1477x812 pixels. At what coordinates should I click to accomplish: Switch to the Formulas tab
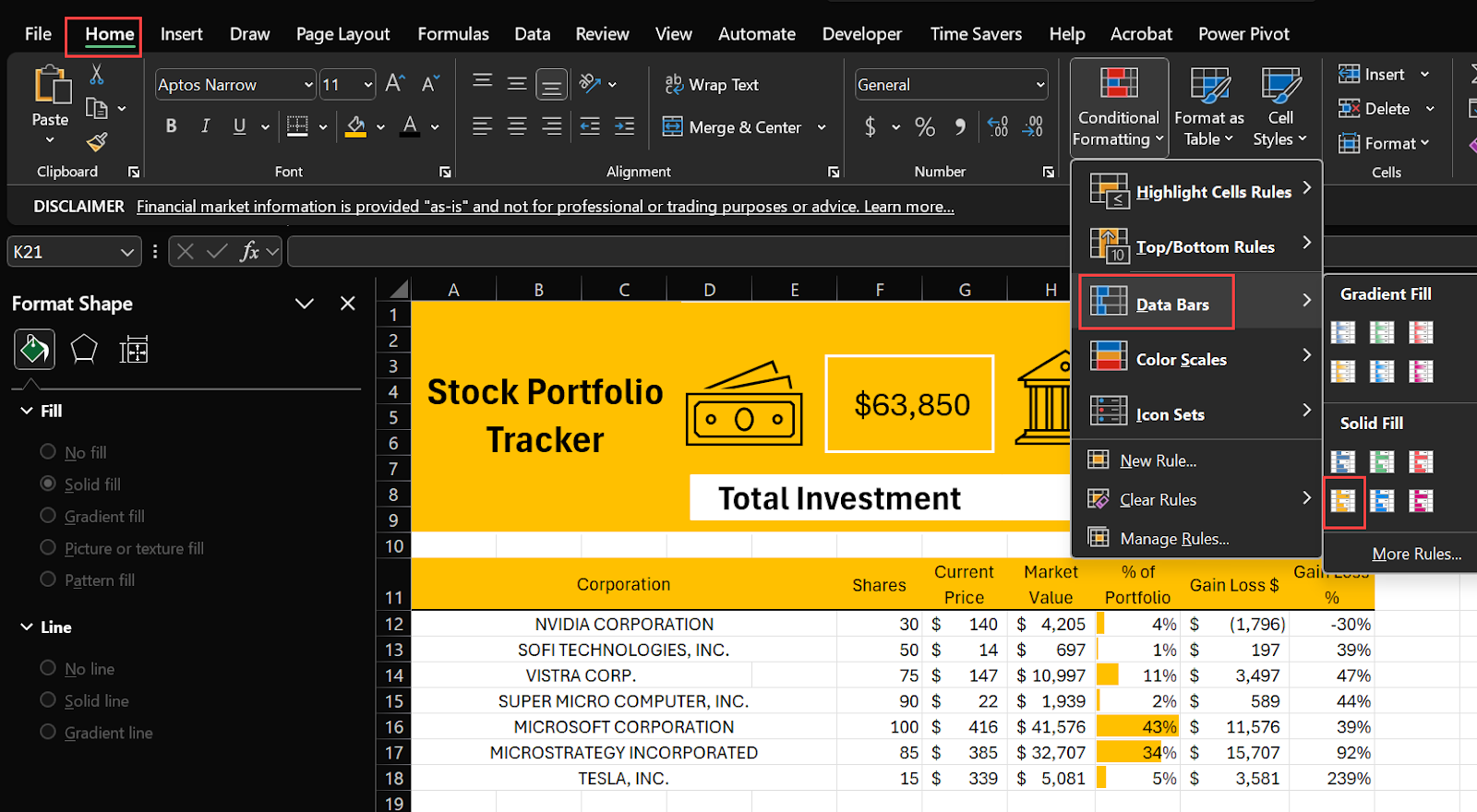[x=453, y=34]
